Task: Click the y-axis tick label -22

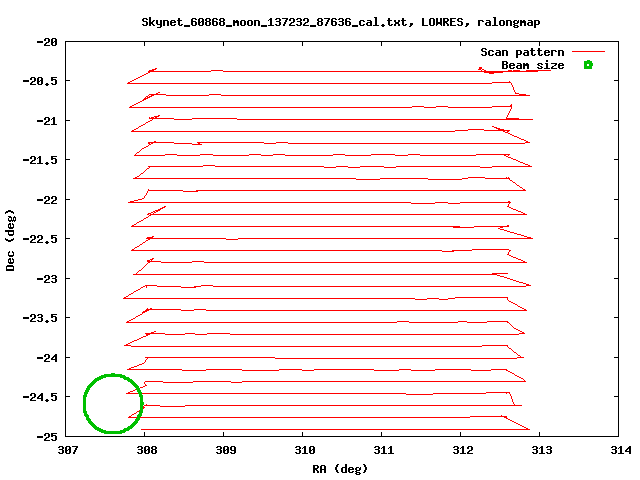Action: click(x=47, y=200)
